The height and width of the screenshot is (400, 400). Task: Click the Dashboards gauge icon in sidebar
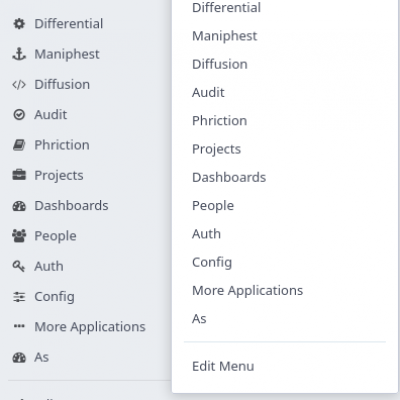19,206
